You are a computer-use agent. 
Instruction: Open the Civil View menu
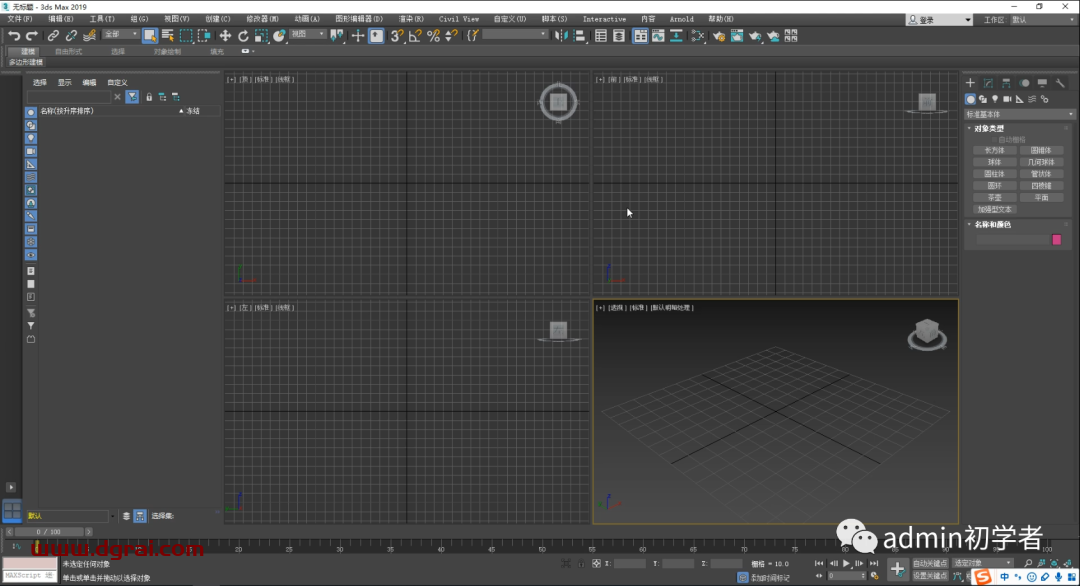[x=459, y=19]
